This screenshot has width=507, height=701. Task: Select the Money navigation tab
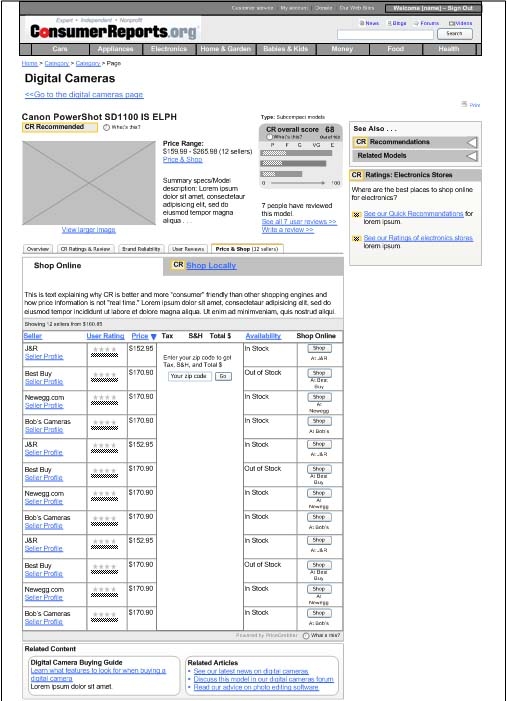click(x=342, y=49)
